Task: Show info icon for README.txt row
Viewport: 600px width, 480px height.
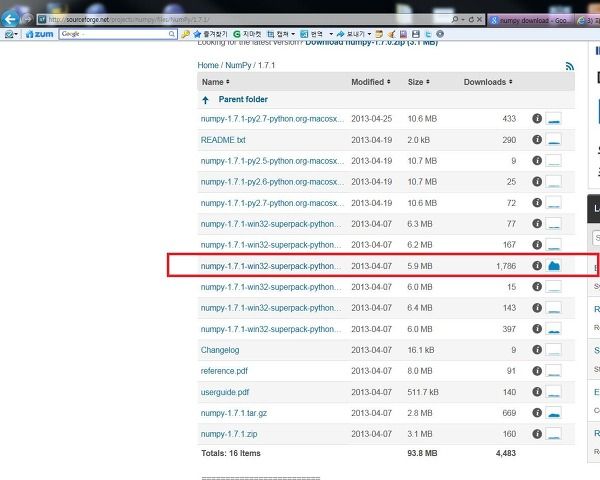Action: [x=537, y=140]
